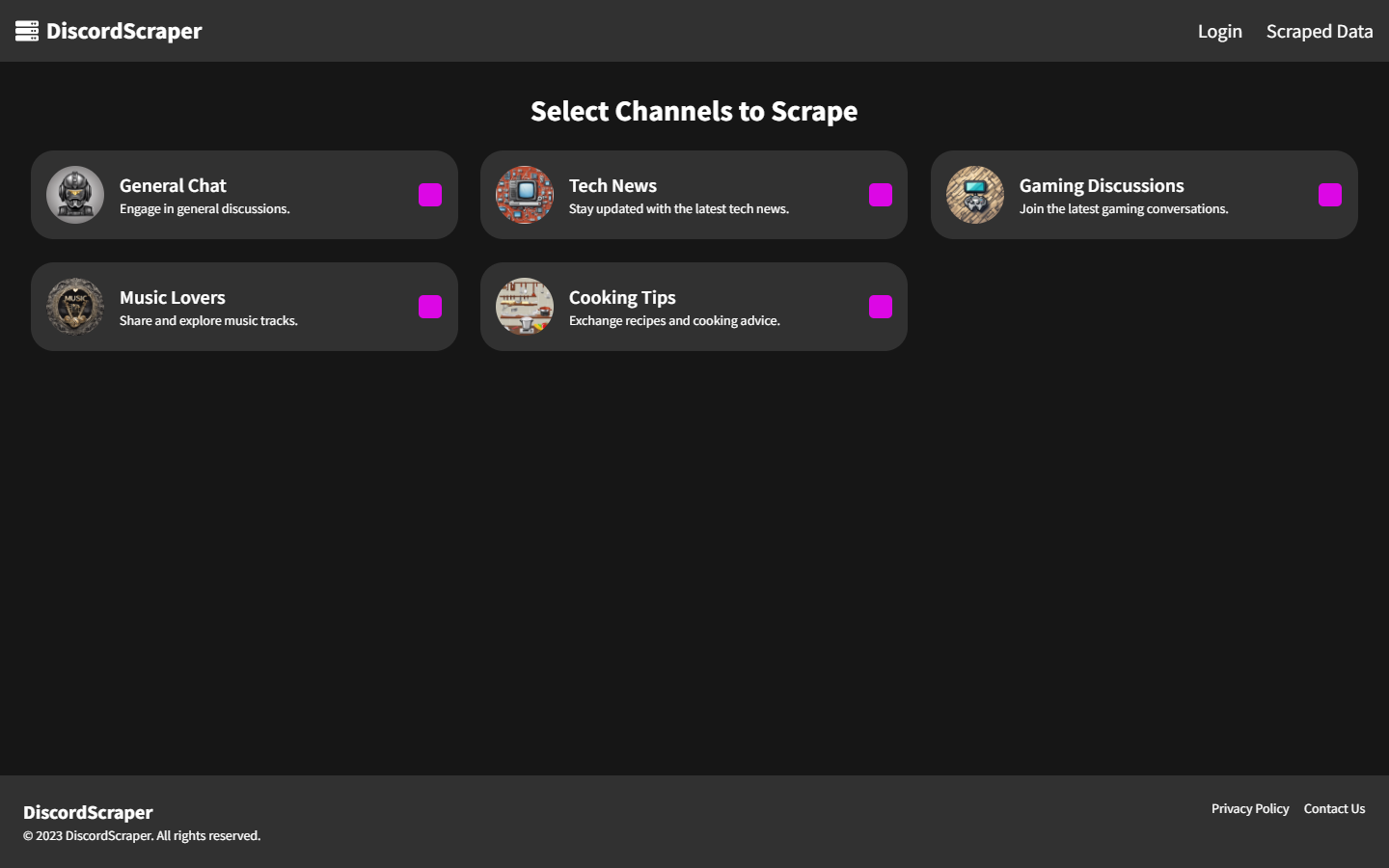This screenshot has height=868, width=1389.
Task: Click the DiscordScraper logo in the footer
Action: click(89, 812)
